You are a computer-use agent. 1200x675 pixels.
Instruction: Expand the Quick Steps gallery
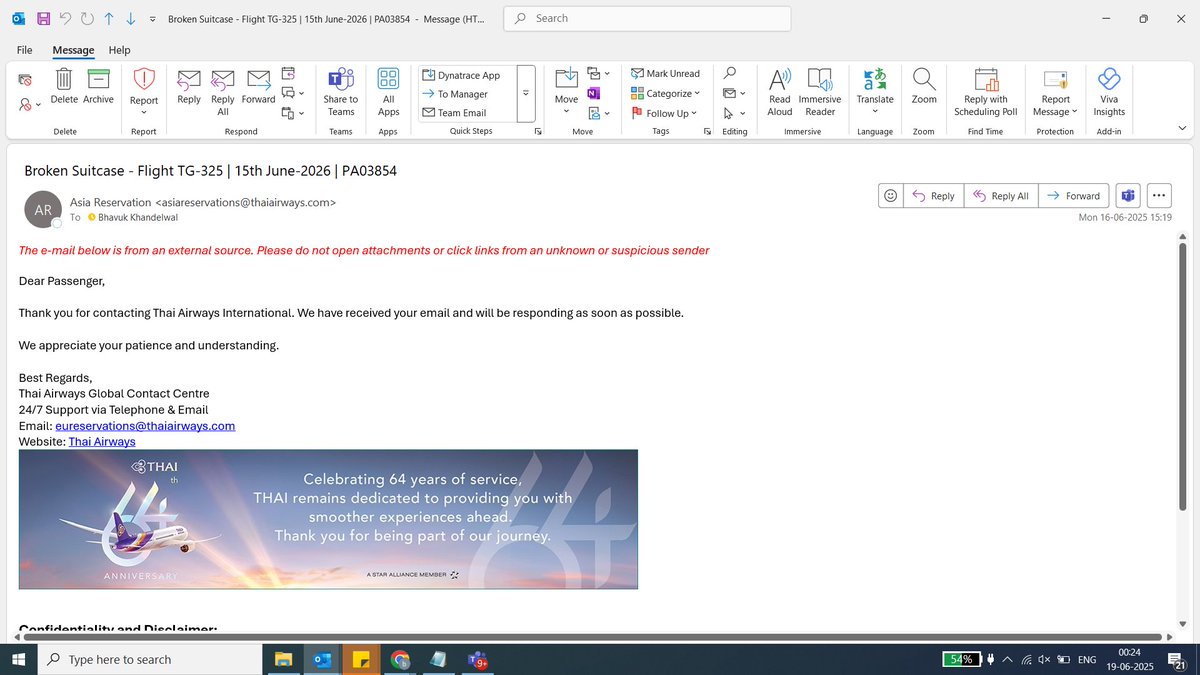click(526, 93)
